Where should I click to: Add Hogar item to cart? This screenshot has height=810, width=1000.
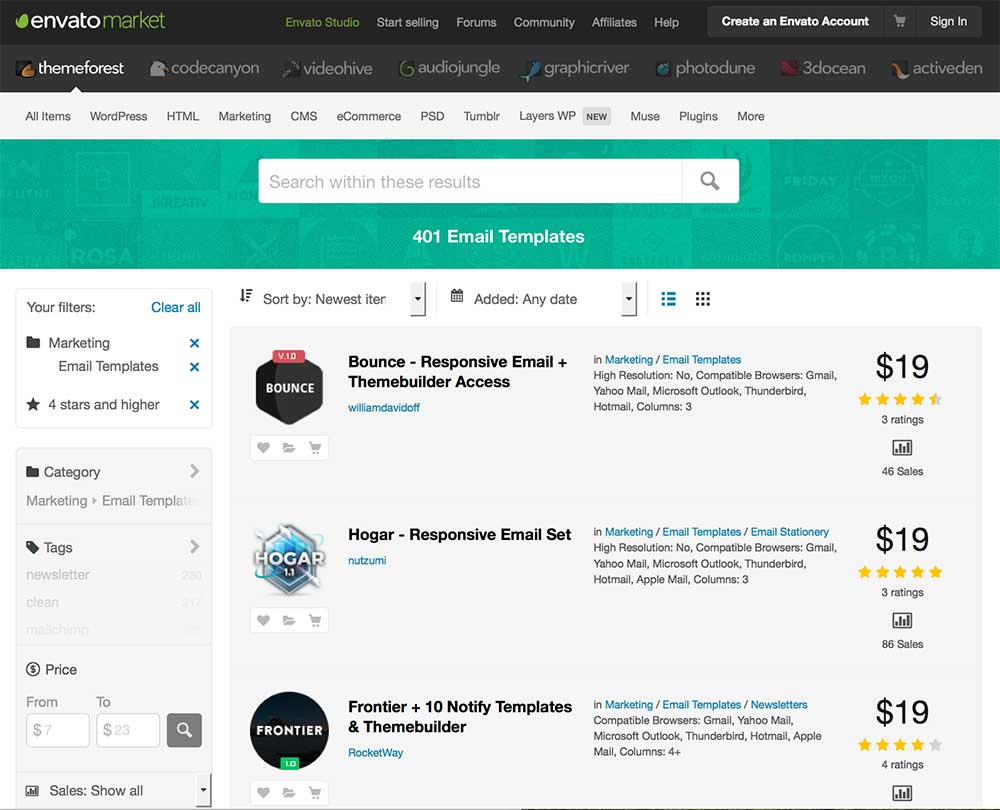pos(314,620)
